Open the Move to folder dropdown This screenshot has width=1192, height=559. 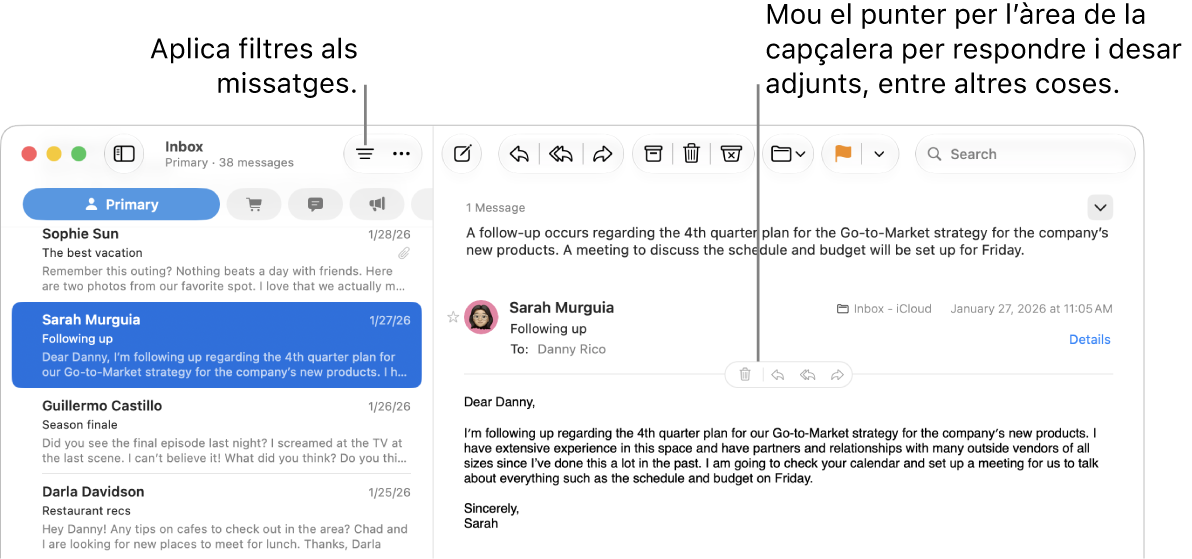click(x=788, y=154)
